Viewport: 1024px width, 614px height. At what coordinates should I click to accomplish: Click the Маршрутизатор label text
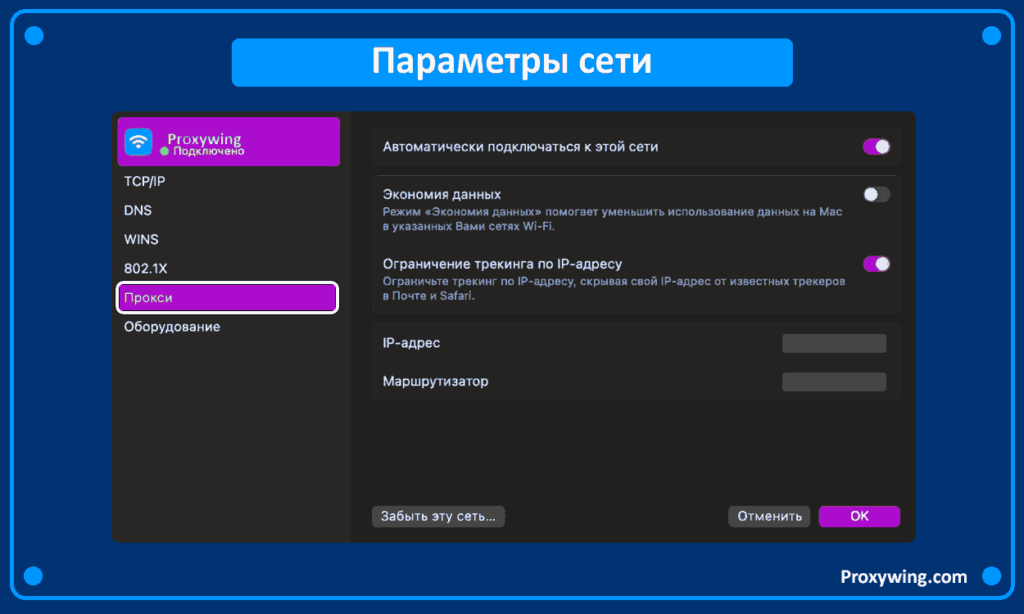436,381
